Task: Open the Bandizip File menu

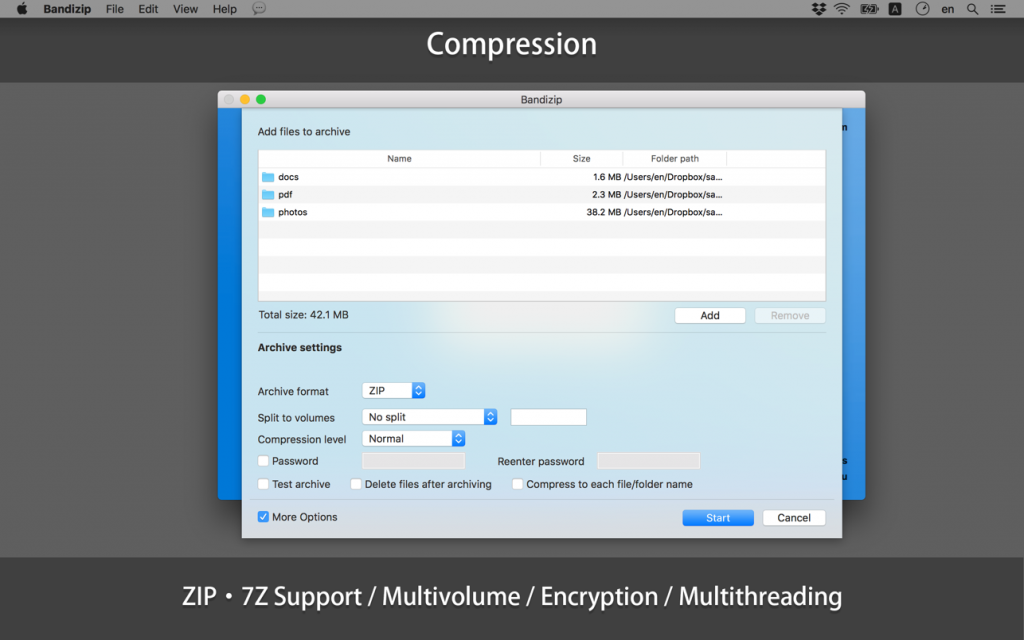Action: [114, 9]
